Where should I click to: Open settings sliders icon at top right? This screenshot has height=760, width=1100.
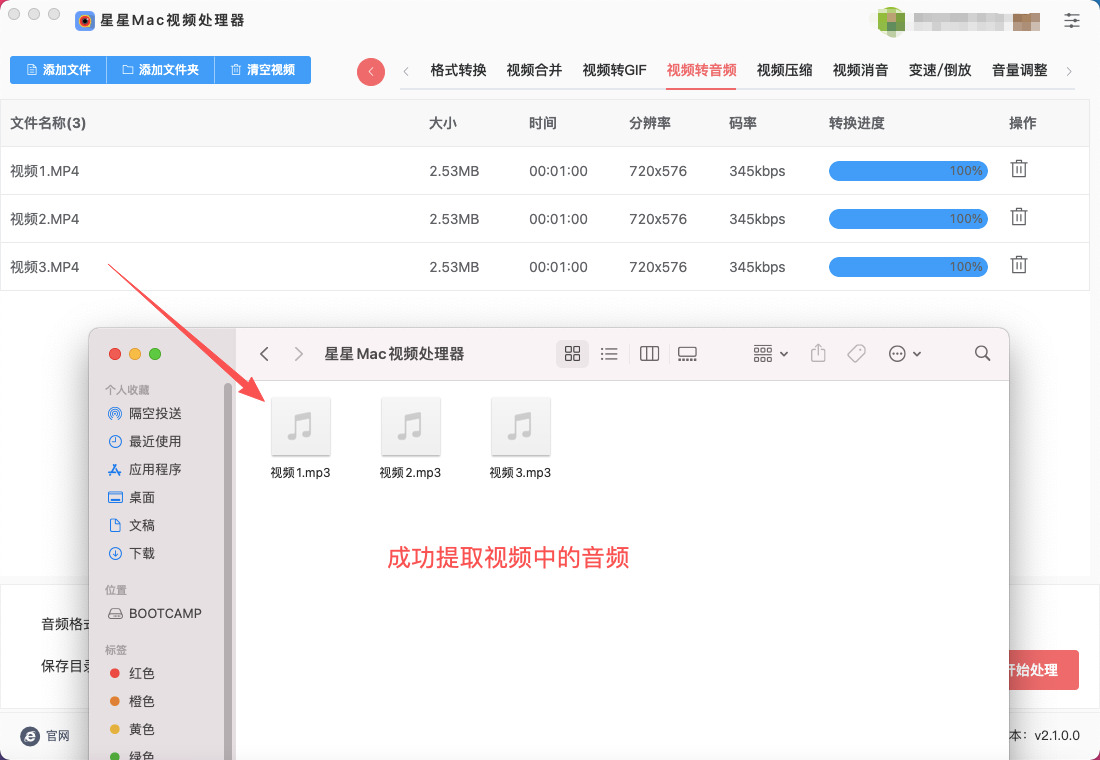coord(1072,20)
